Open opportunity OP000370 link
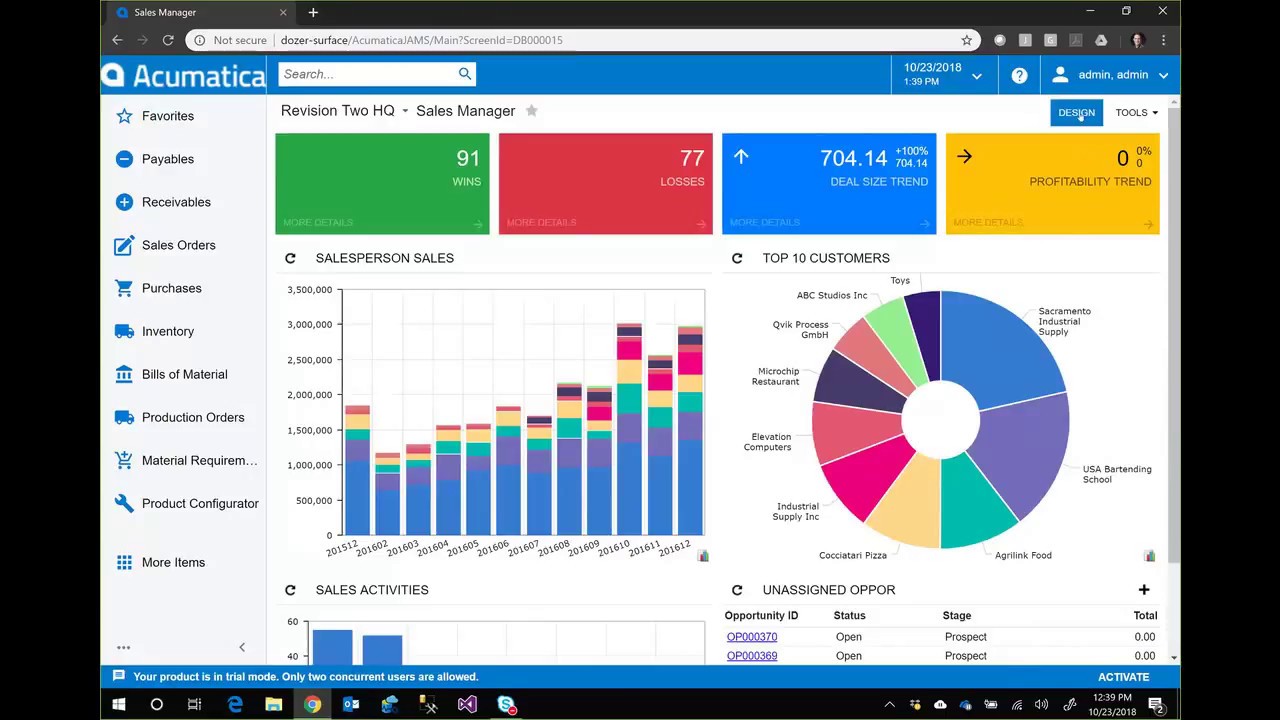Screen dimensions: 1280x720 [x=752, y=637]
